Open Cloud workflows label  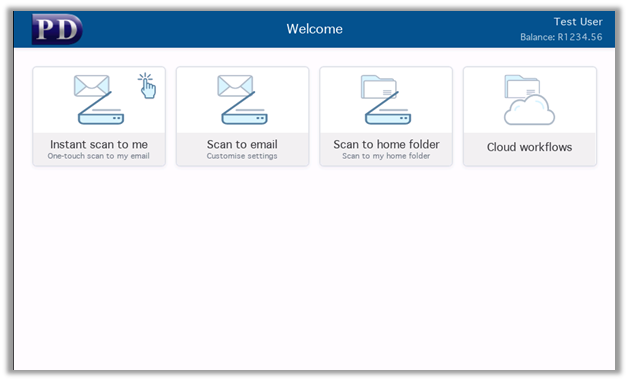pyautogui.click(x=529, y=147)
